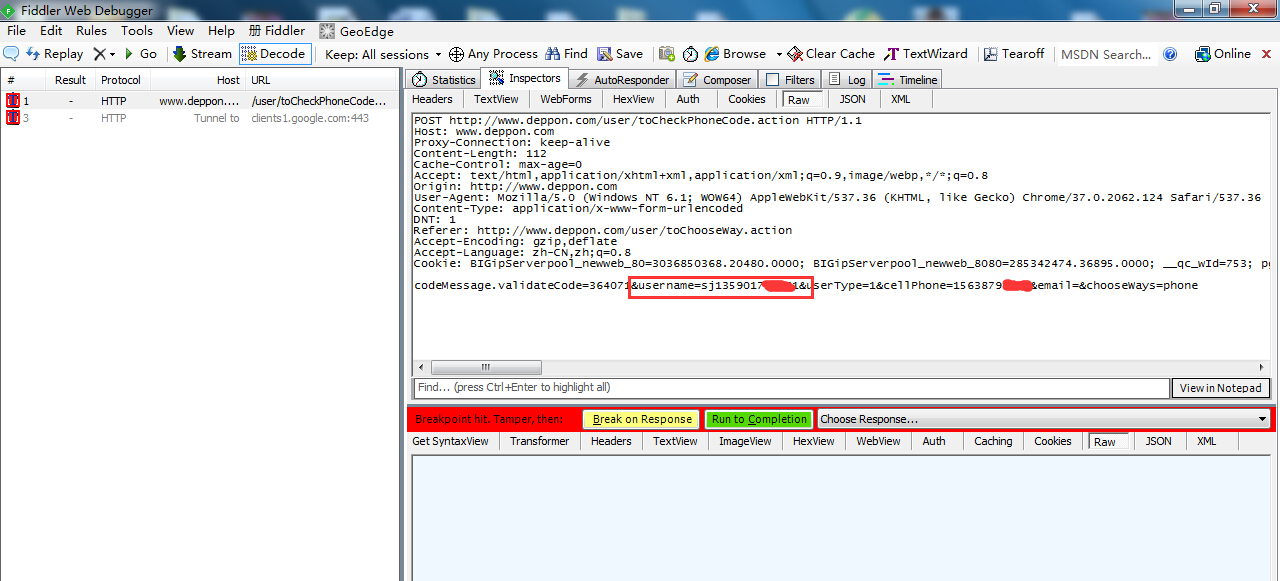
Task: Close the toolbar with red X
Action: (1267, 53)
